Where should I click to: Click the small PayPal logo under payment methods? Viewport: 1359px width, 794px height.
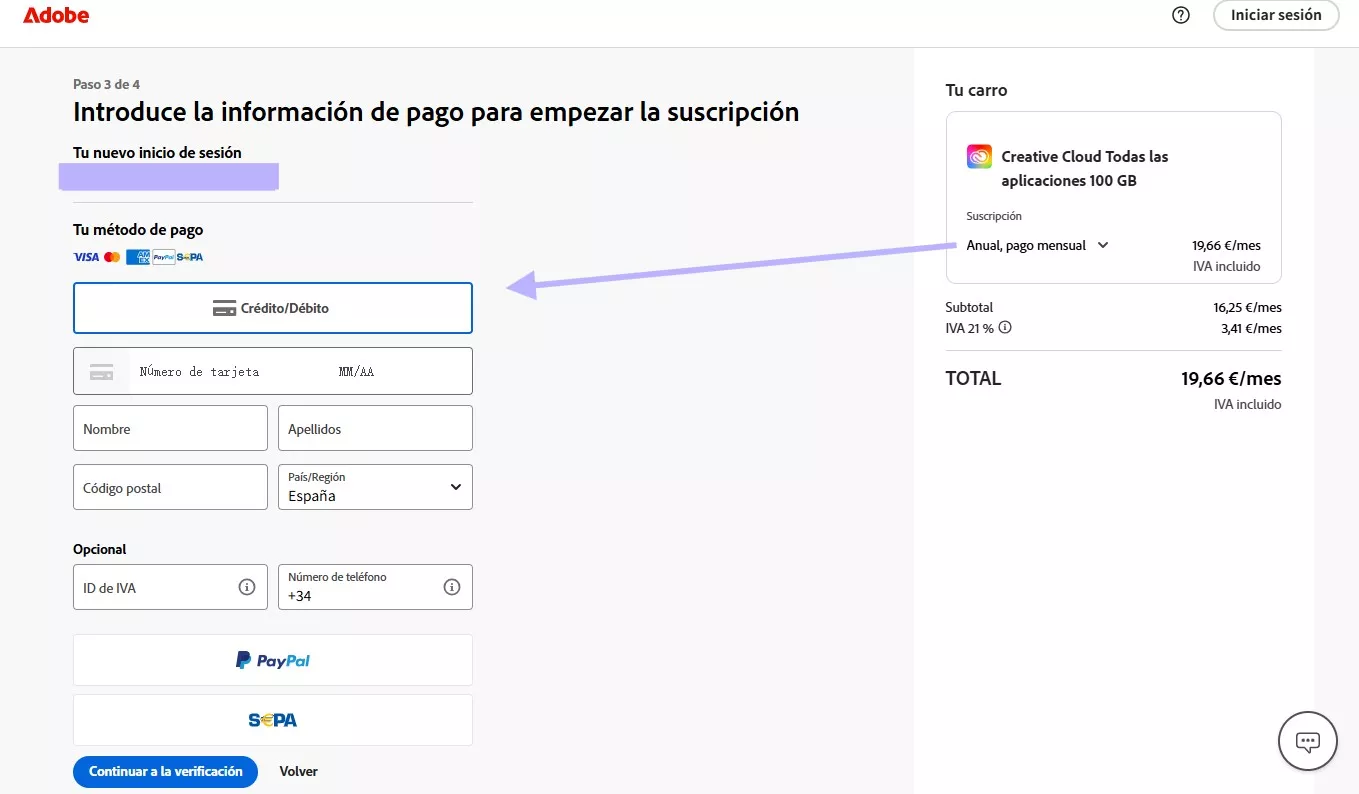164,257
